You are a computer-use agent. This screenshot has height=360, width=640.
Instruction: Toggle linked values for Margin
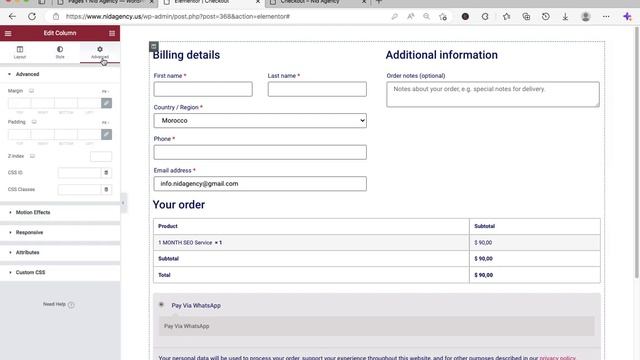click(106, 103)
